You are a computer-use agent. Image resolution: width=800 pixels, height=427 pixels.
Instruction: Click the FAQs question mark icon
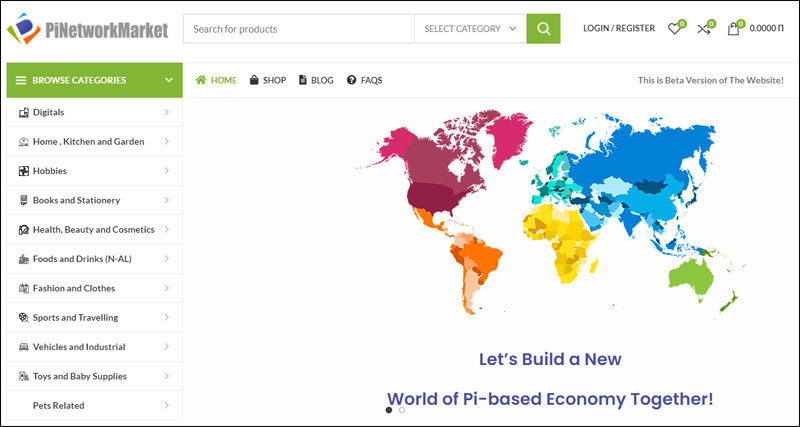351,80
